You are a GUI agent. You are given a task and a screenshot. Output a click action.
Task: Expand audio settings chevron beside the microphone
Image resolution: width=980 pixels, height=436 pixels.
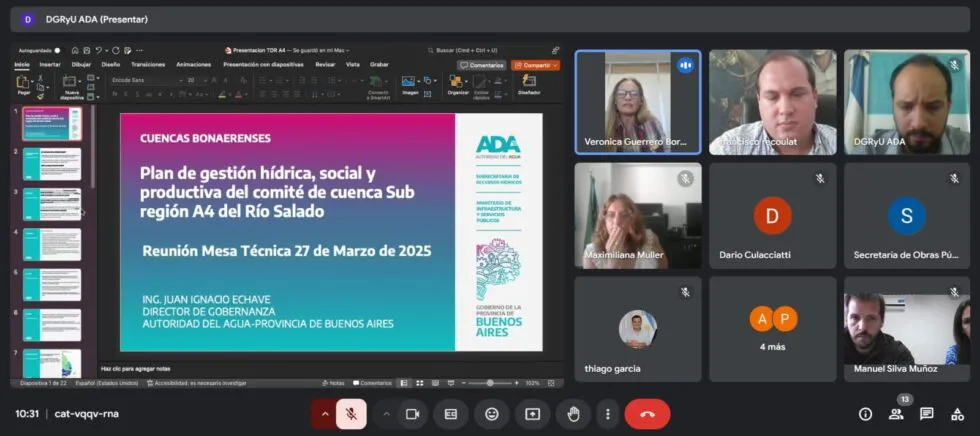coord(324,414)
